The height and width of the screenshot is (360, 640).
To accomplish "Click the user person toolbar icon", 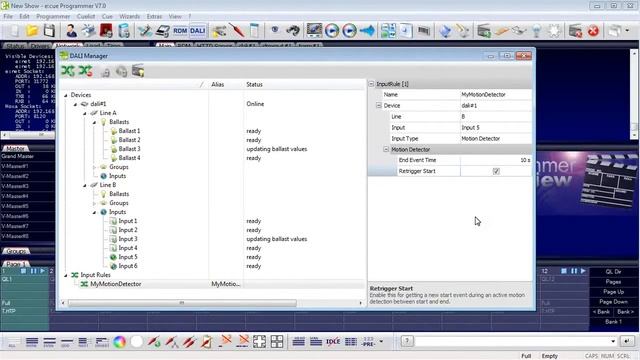I will (71, 31).
